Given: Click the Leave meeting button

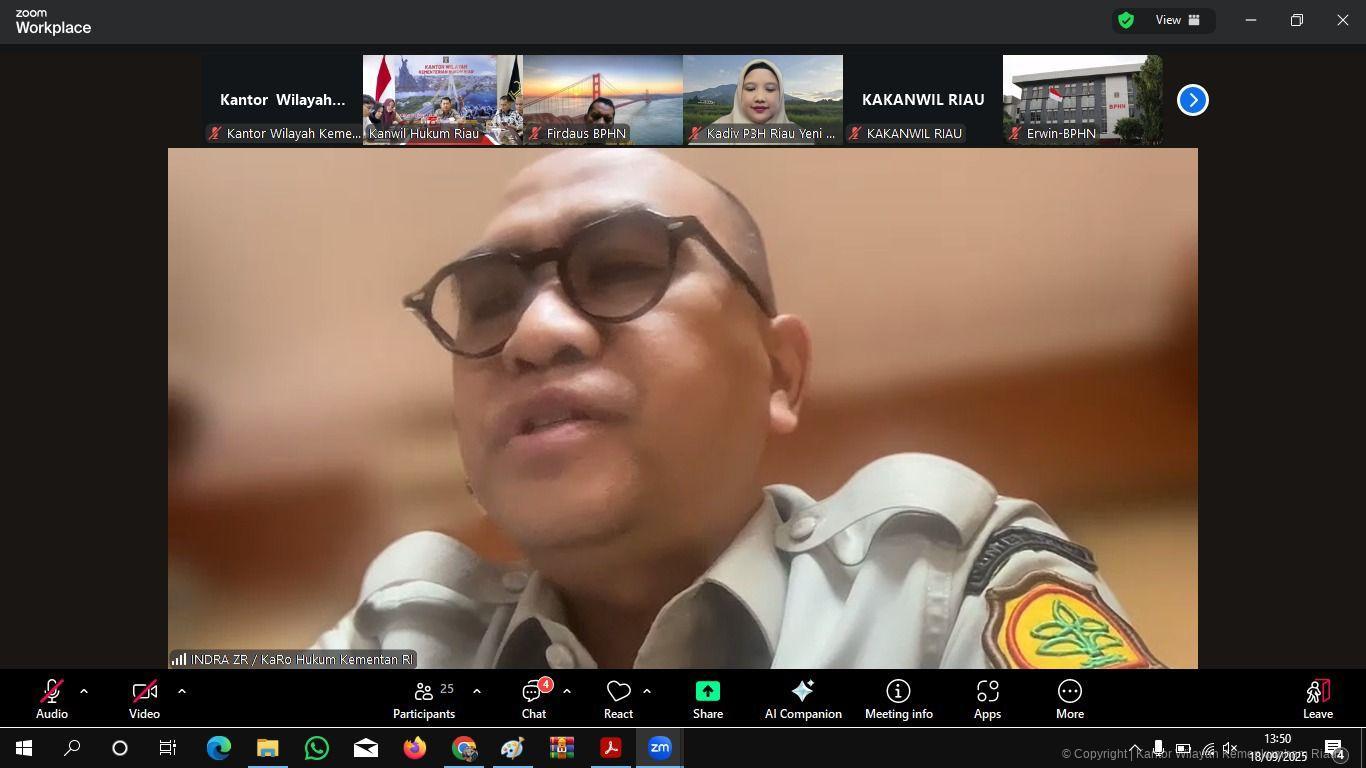Looking at the screenshot, I should coord(1317,699).
